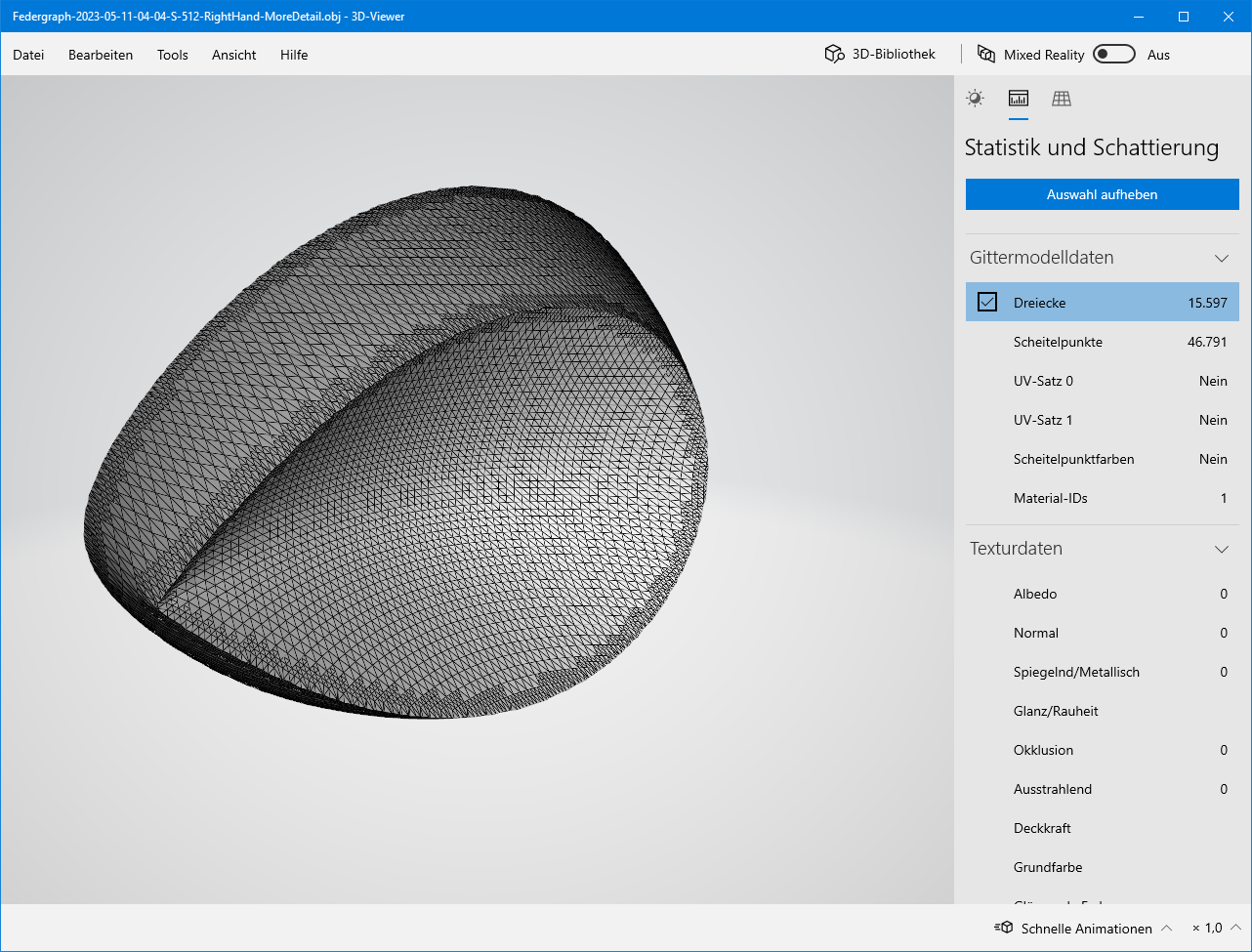The width and height of the screenshot is (1252, 952).
Task: Collapse the Texturdaten section
Action: pos(1221,550)
